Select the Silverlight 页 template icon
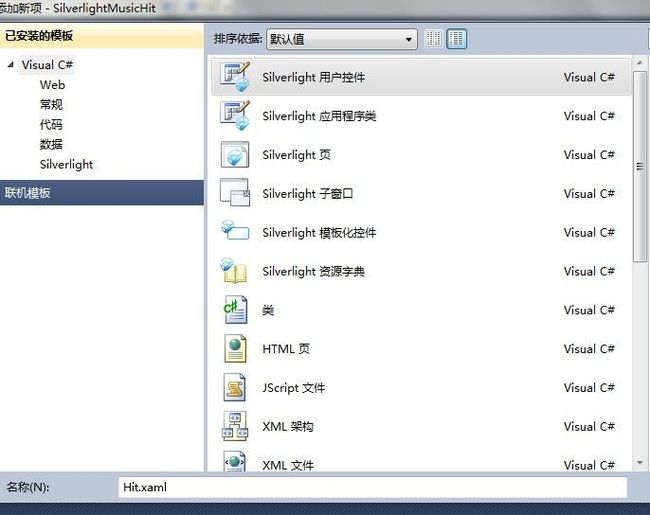650x515 pixels. (235, 155)
